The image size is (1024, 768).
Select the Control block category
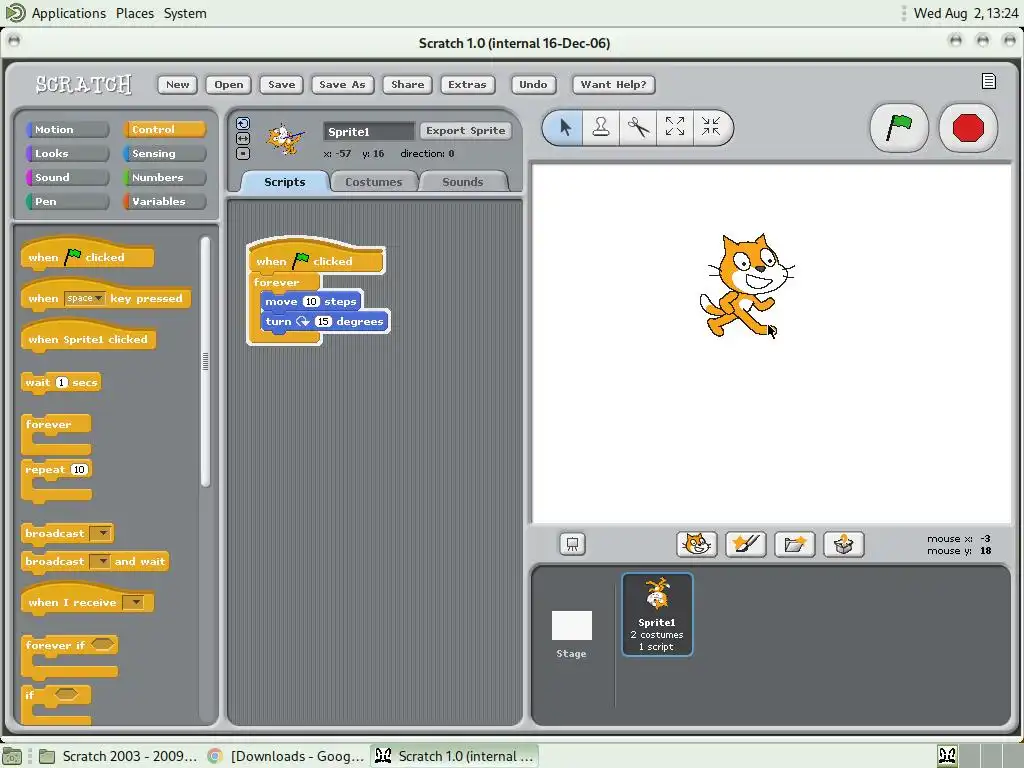tap(165, 129)
